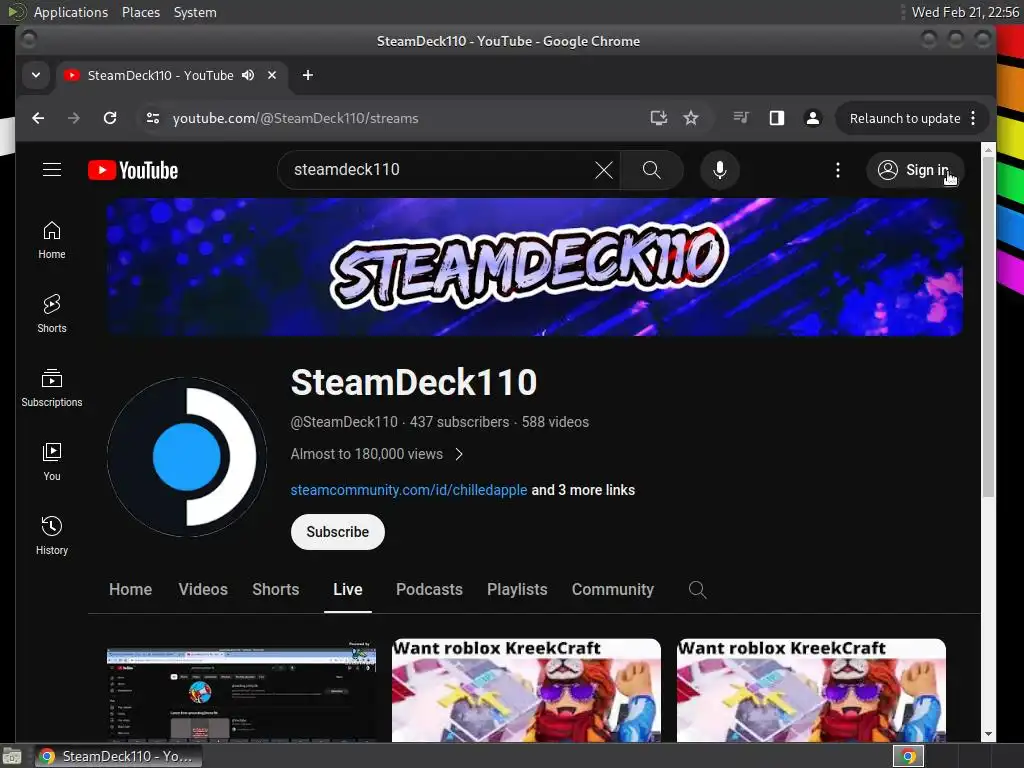The width and height of the screenshot is (1024, 768).
Task: Open Almost to 180,000 views description
Action: coord(367,455)
